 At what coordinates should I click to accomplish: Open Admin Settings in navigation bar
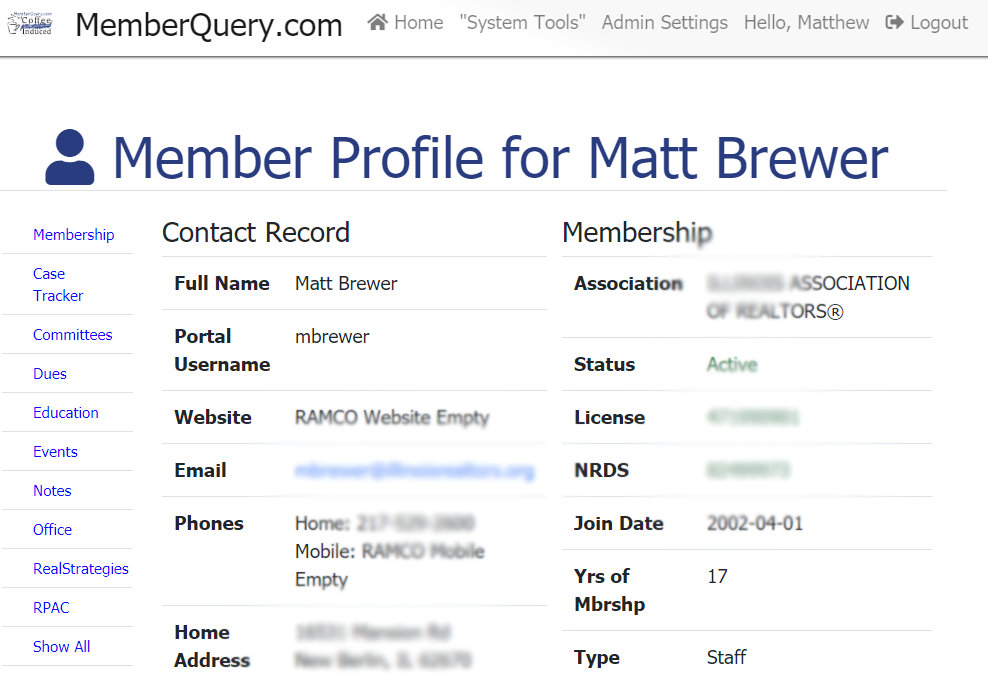click(x=664, y=22)
